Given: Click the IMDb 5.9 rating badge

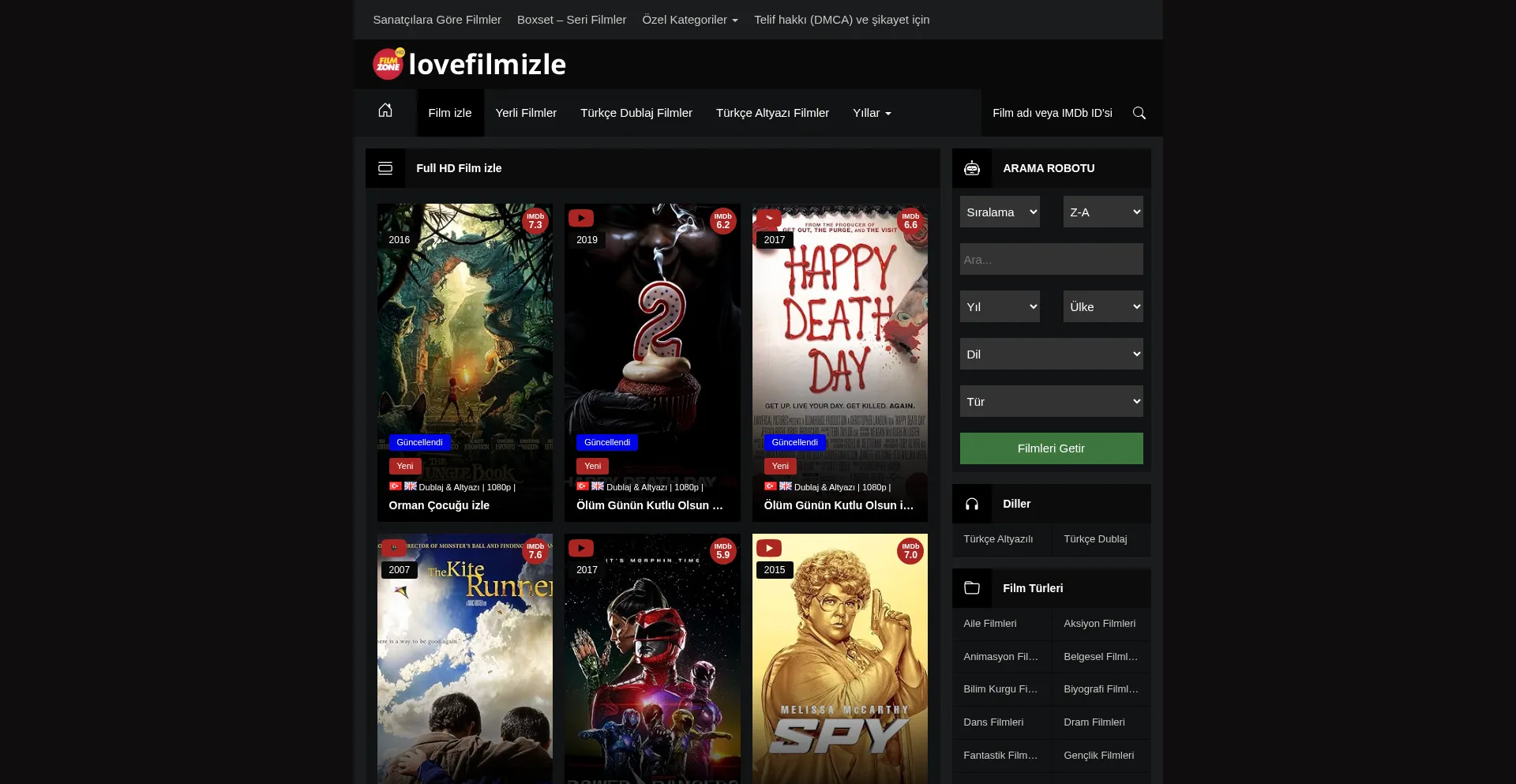Looking at the screenshot, I should (722, 551).
